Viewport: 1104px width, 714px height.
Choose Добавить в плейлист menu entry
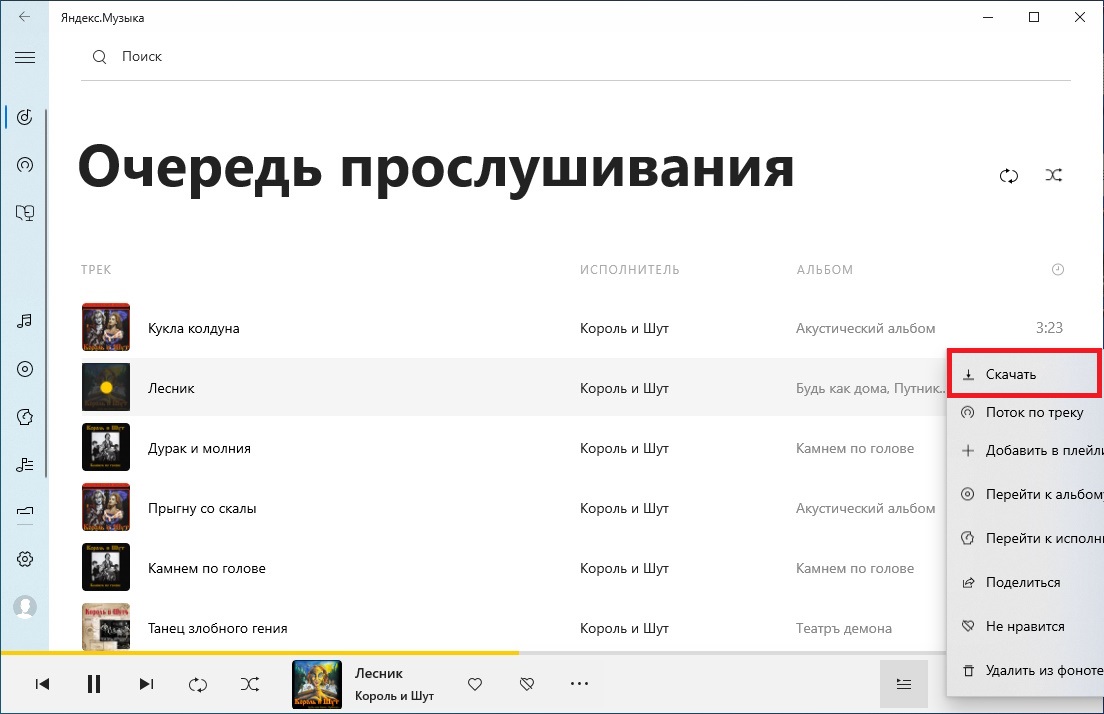coord(1025,451)
